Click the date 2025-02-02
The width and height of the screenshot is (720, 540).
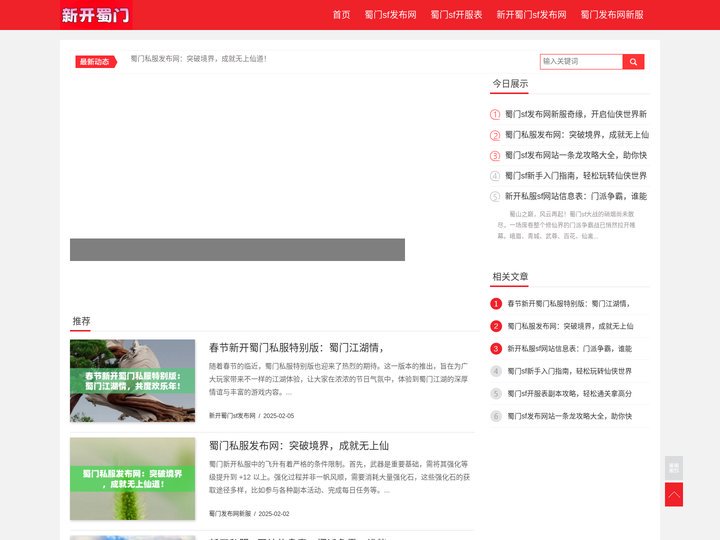tap(274, 513)
